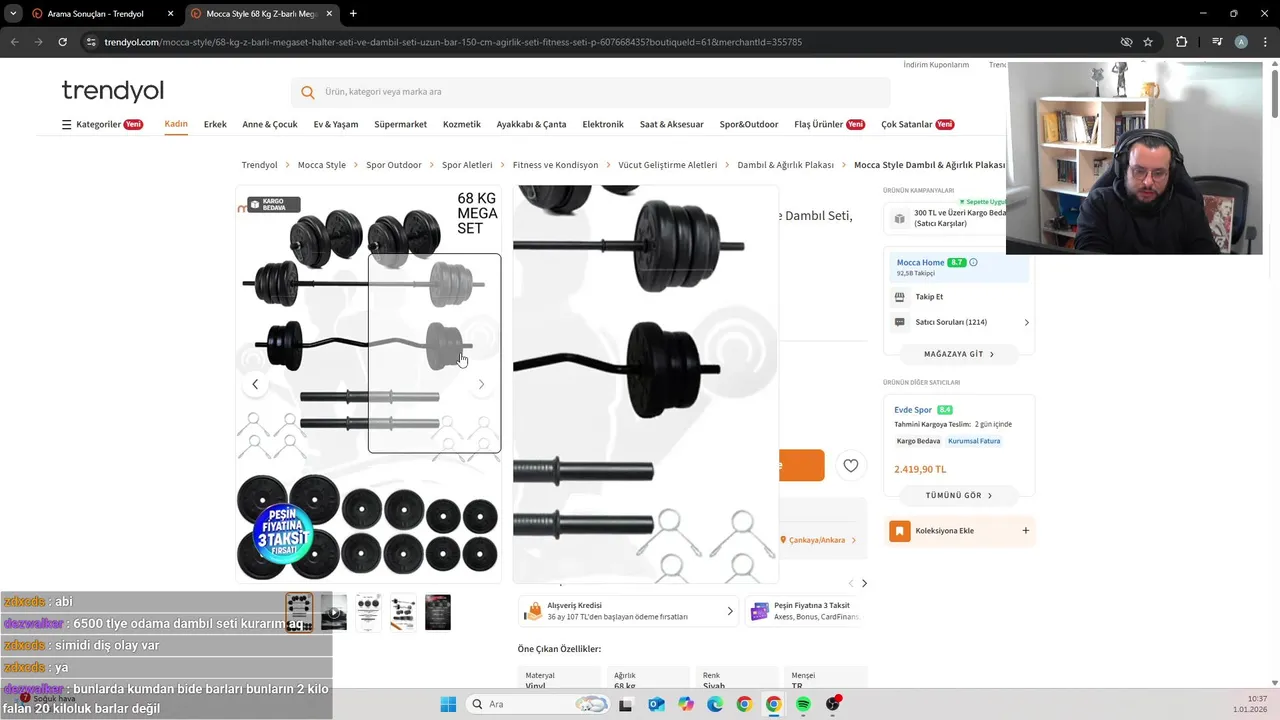The width and height of the screenshot is (1280, 720).
Task: Advance payment cards with right carousel arrow
Action: 864,583
